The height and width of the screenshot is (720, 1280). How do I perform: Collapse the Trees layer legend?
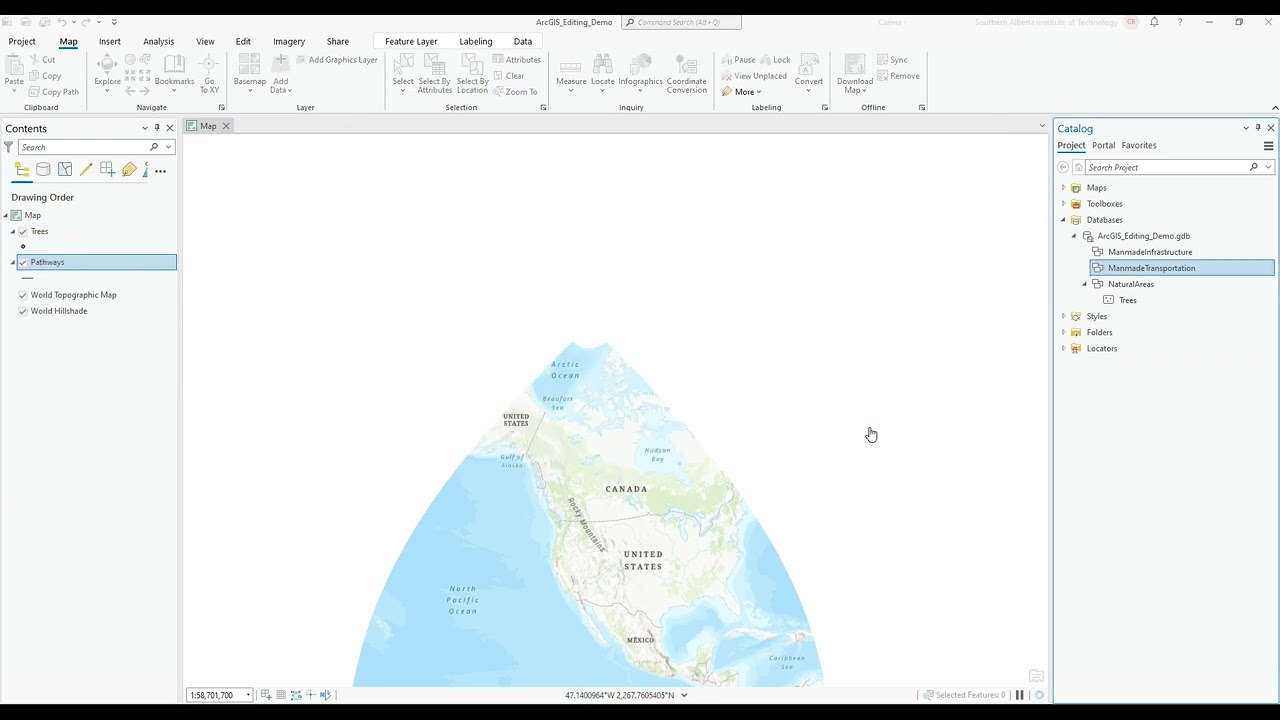(13, 231)
